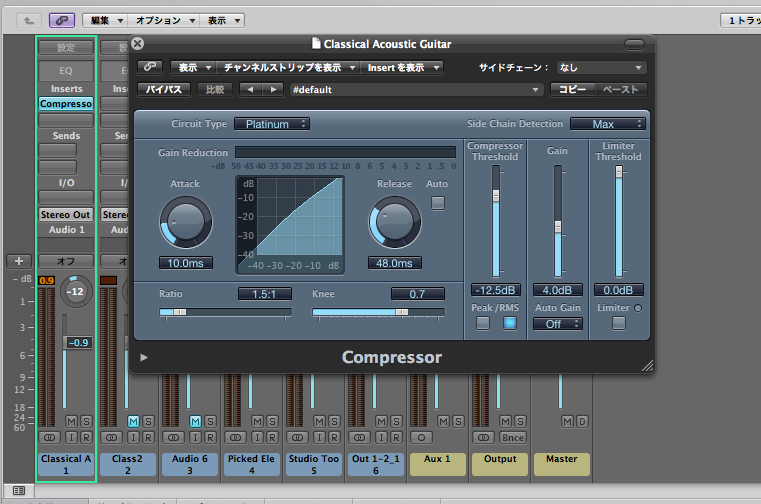Viewport: 761px width, 504px height.
Task: Click the peak level display 0.9
Action: 47,281
